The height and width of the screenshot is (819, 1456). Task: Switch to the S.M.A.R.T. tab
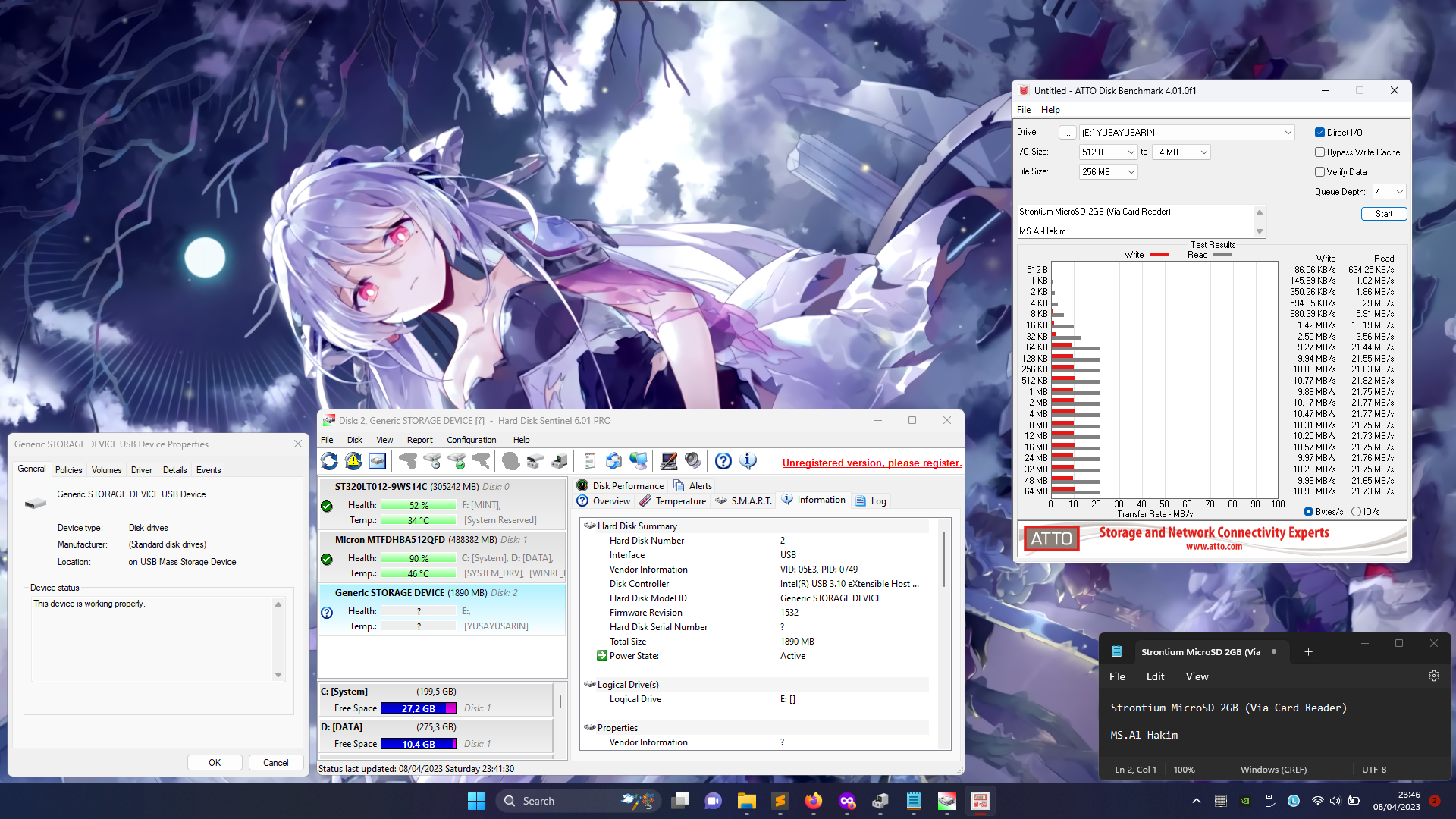point(743,501)
